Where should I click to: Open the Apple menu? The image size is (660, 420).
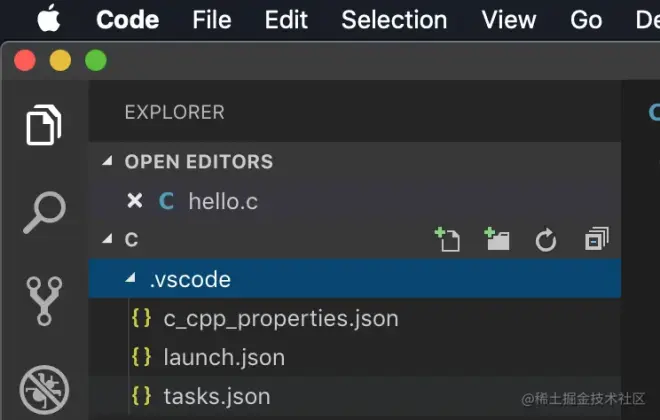point(49,18)
